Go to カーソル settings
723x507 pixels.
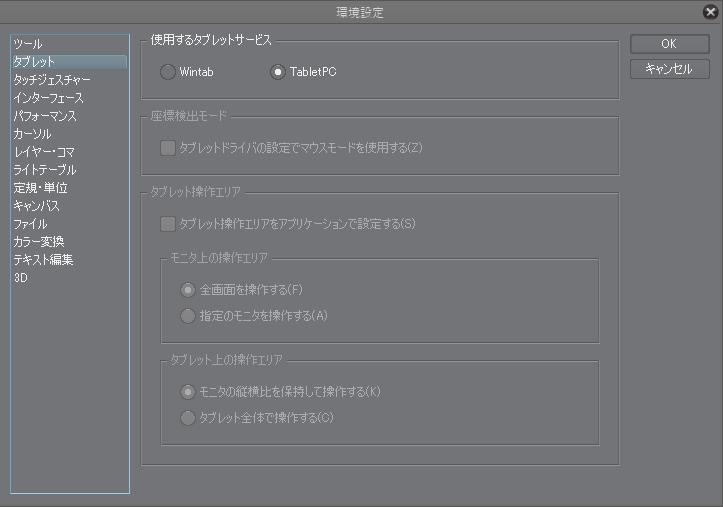tap(69, 134)
